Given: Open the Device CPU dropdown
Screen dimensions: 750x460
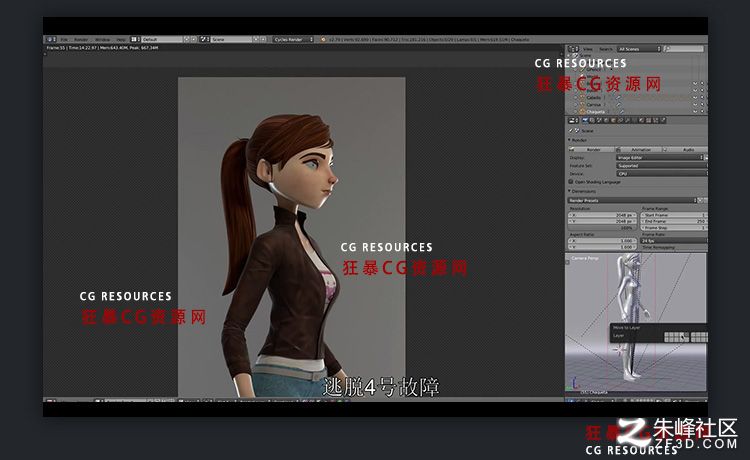Looking at the screenshot, I should point(662,174).
